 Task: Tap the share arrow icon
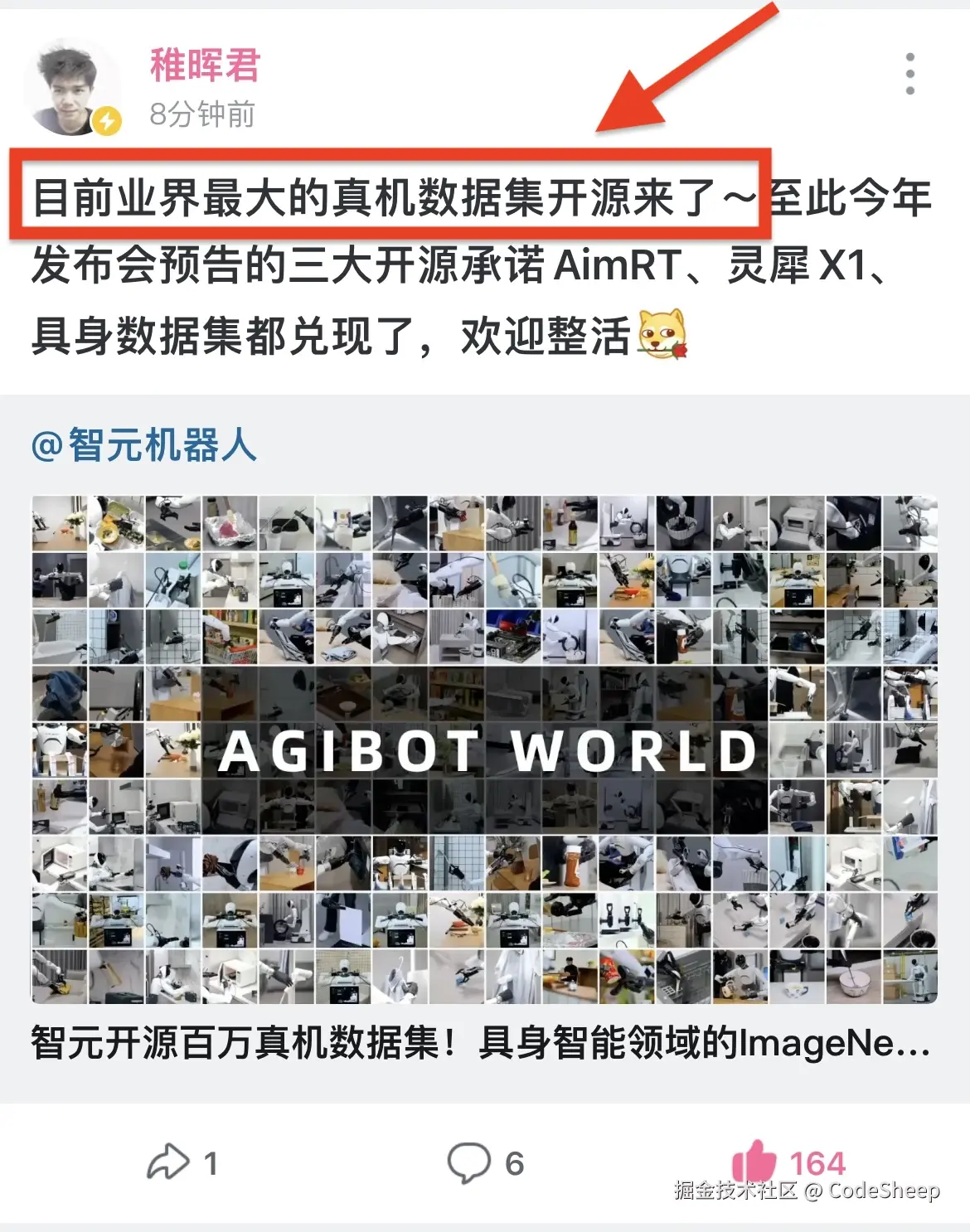point(168,1162)
